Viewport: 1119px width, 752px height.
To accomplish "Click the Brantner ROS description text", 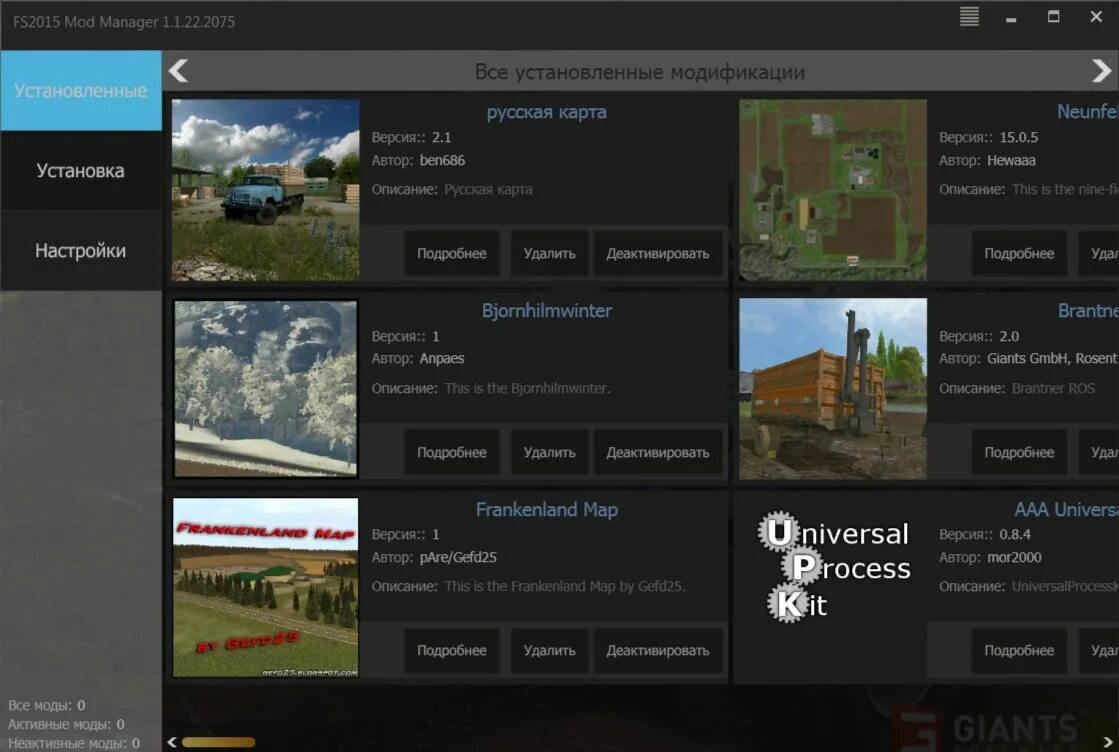I will point(1053,389).
